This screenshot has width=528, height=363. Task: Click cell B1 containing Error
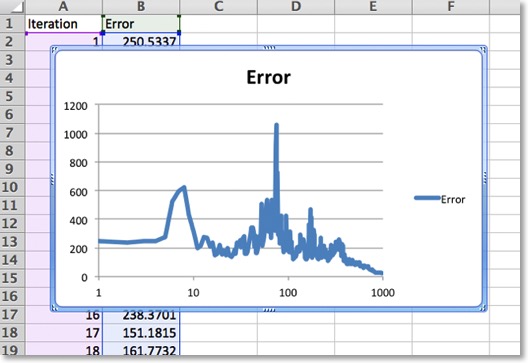click(x=141, y=24)
